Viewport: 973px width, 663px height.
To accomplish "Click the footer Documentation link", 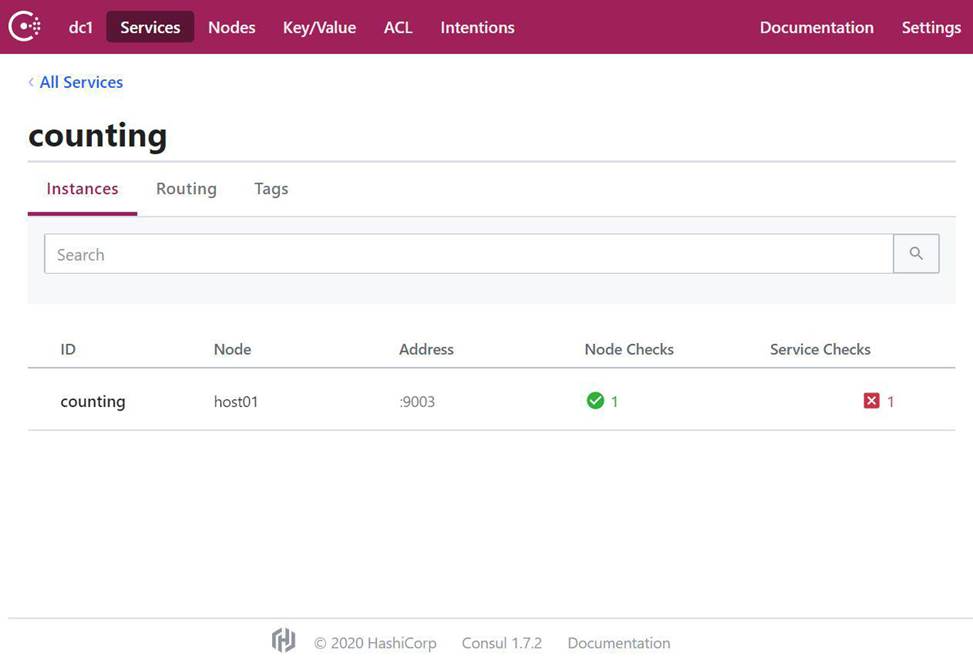I will point(619,643).
